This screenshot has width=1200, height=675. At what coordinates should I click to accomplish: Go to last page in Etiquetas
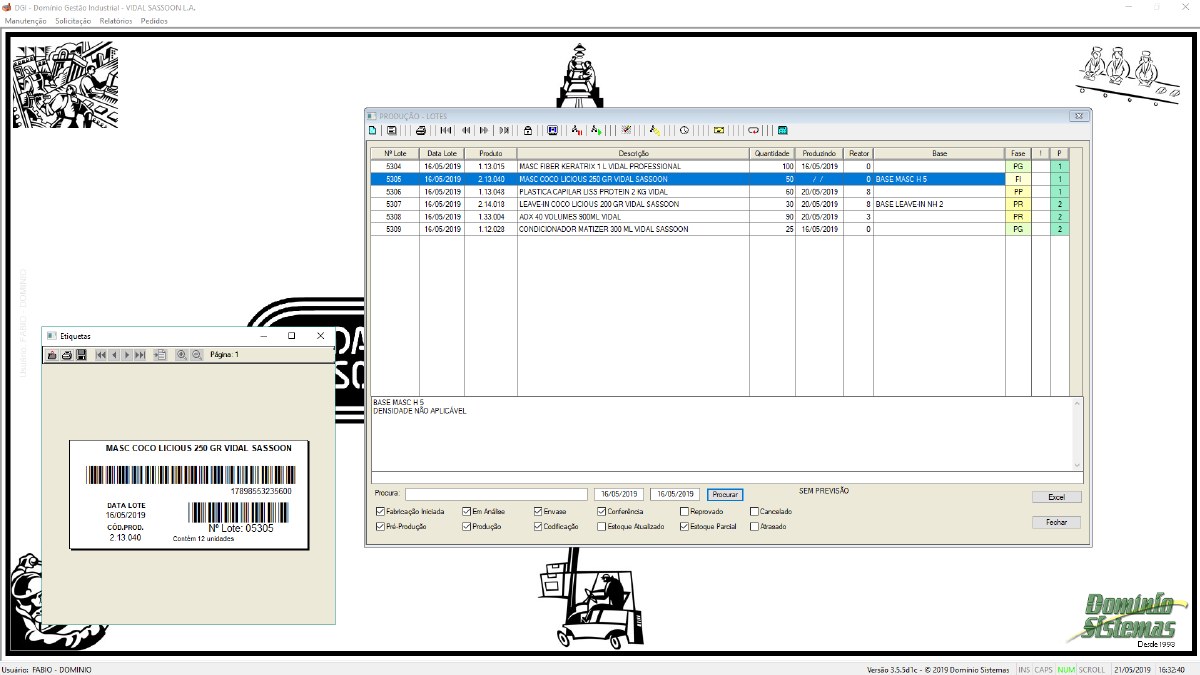pos(140,354)
